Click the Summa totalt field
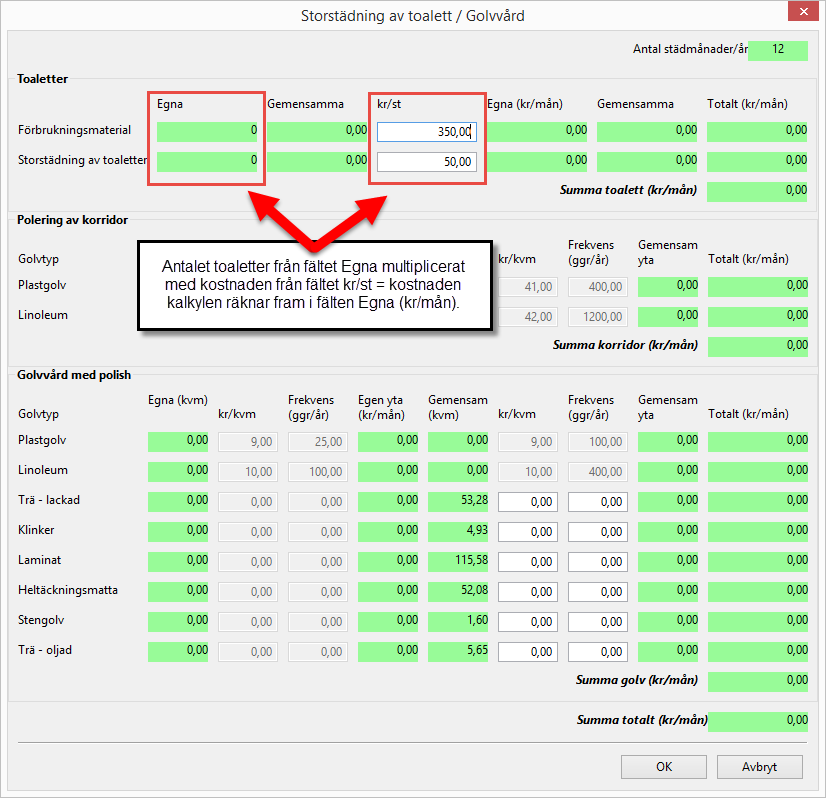The height and width of the screenshot is (798, 826). click(757, 721)
